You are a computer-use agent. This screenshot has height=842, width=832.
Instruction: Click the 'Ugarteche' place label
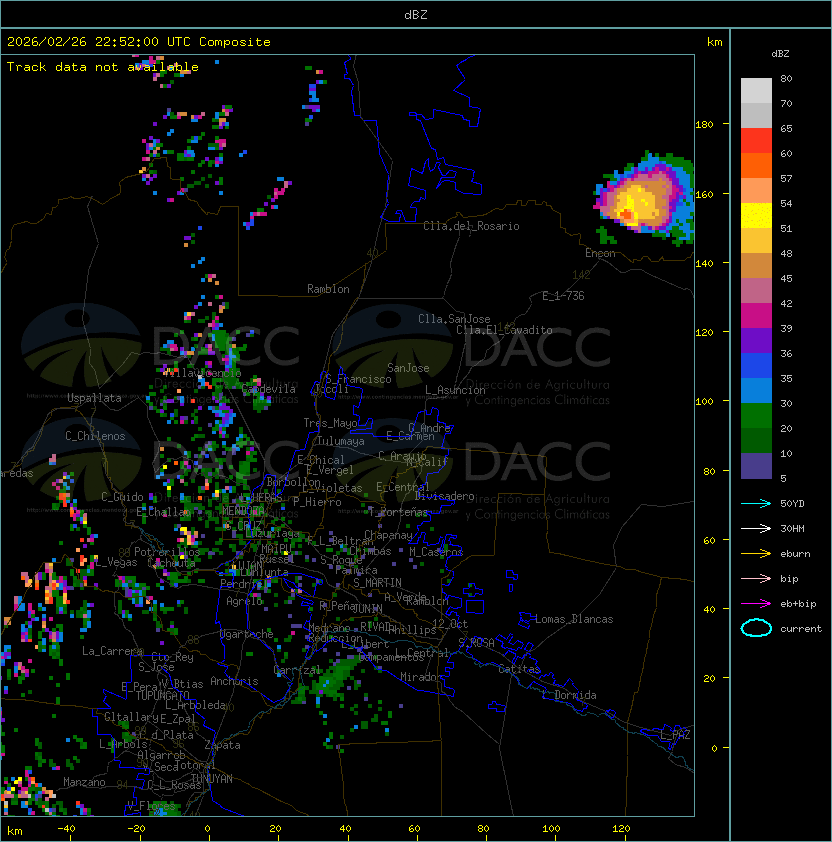tap(247, 634)
